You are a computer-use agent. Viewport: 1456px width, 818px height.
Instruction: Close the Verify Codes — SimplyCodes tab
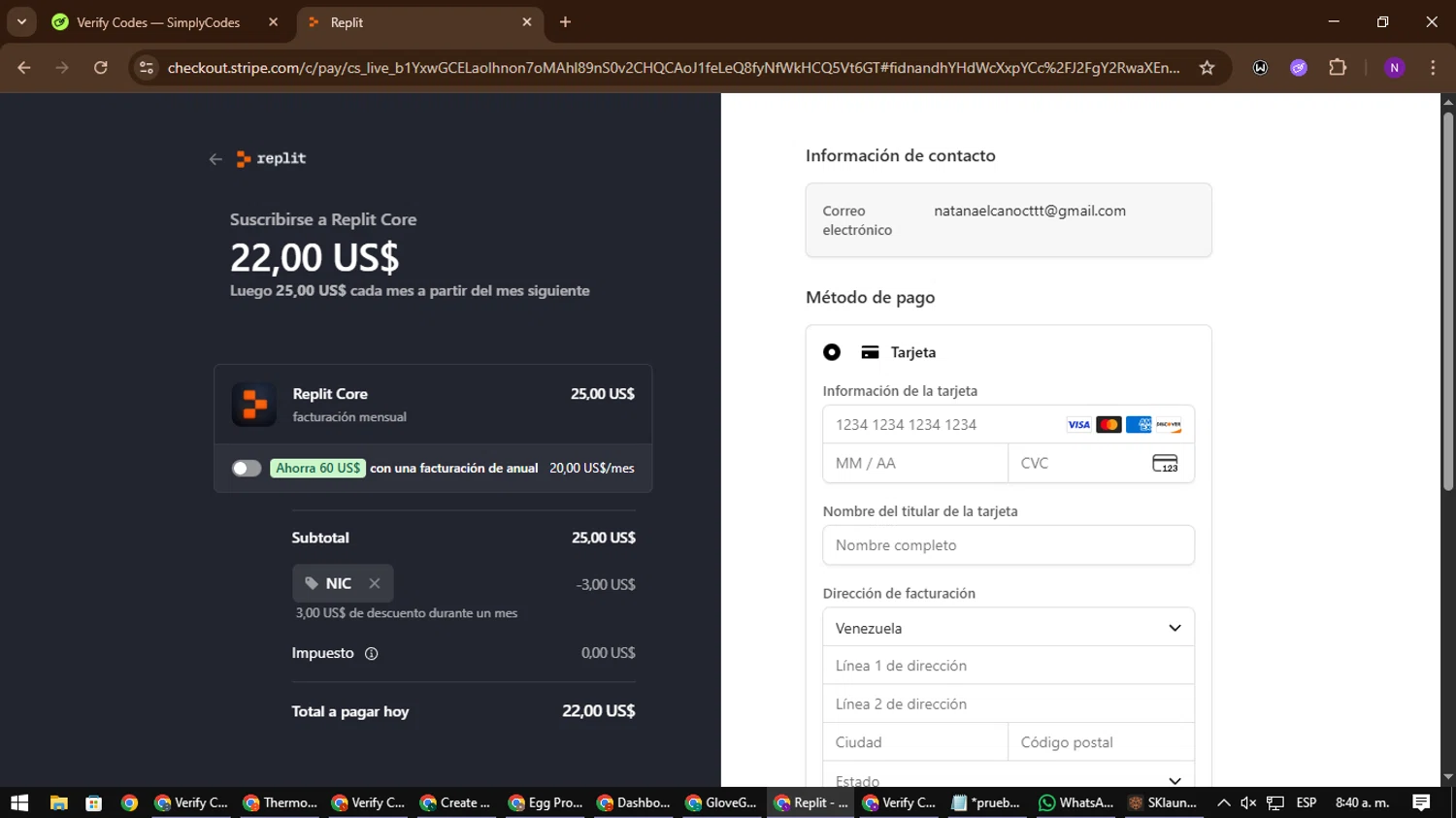click(x=273, y=22)
